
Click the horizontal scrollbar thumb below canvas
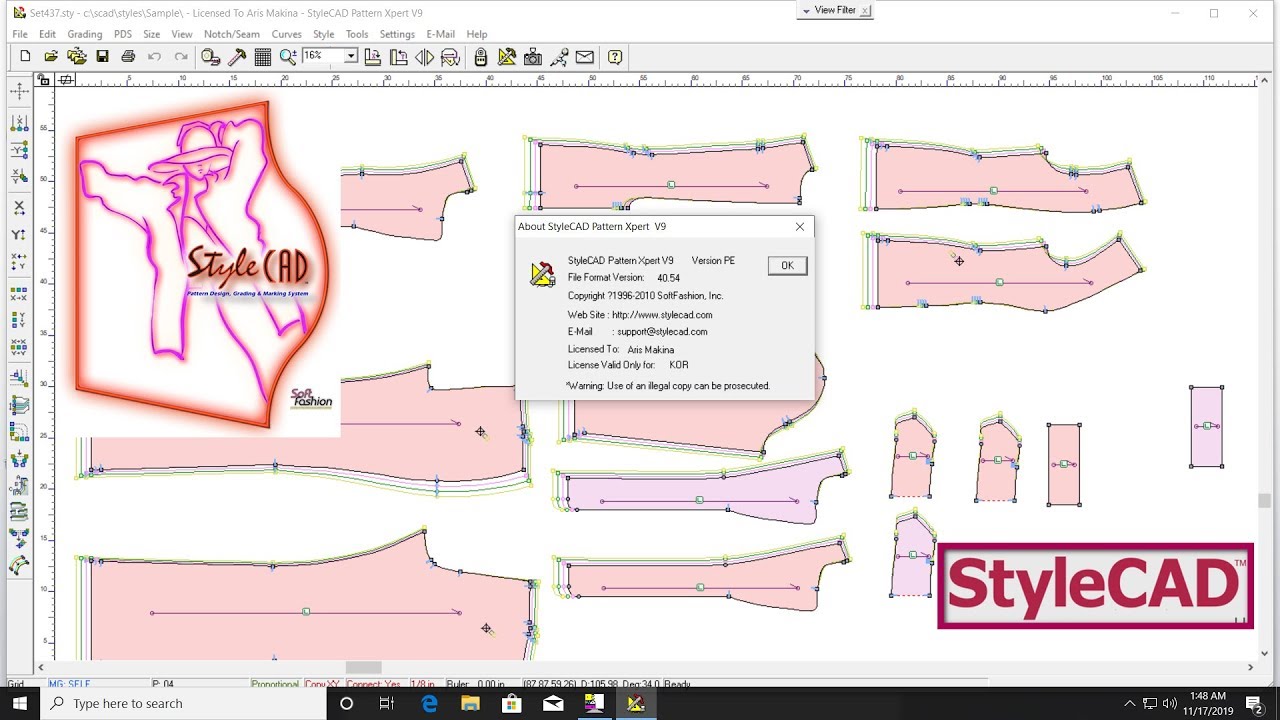363,668
